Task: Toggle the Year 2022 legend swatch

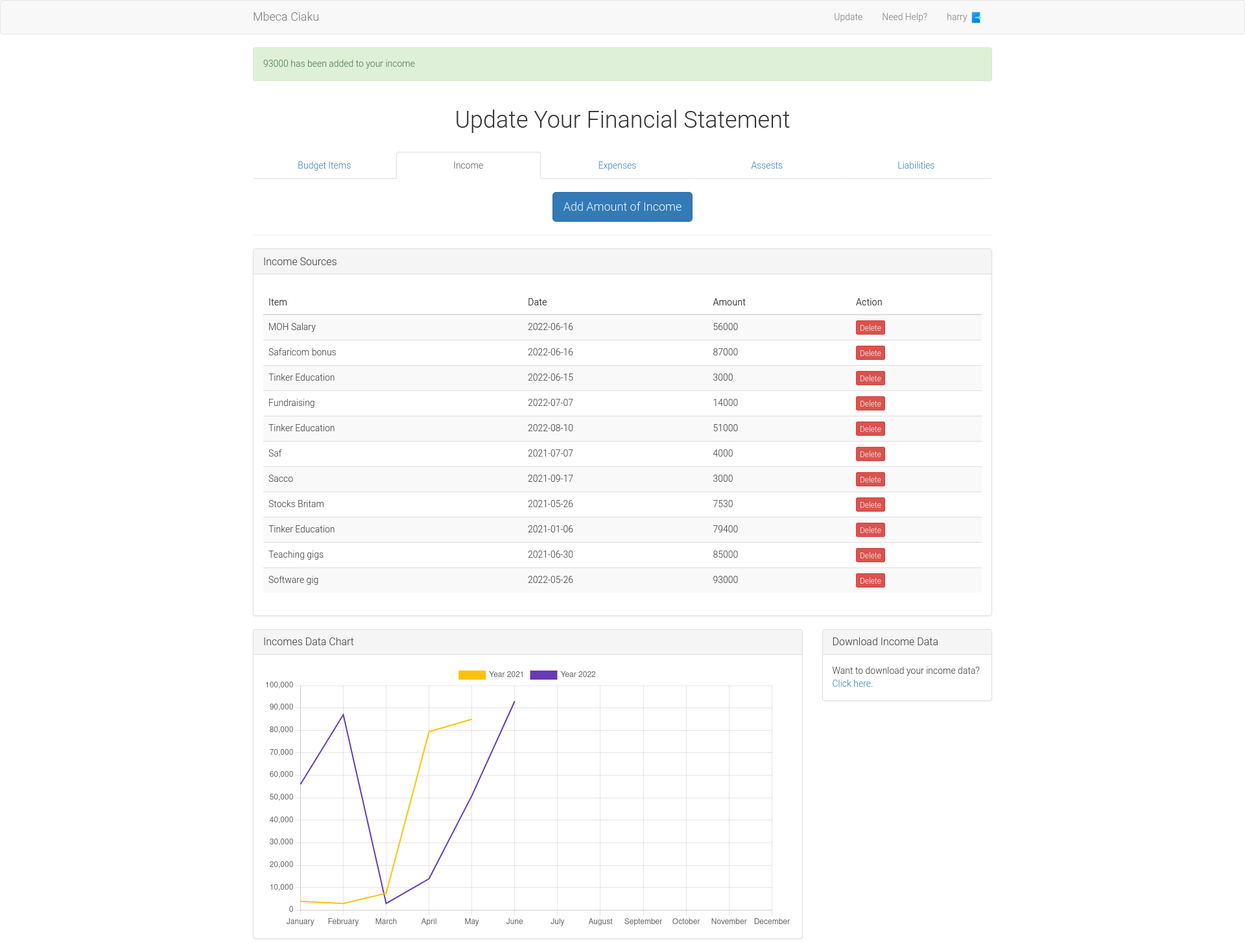Action: tap(543, 674)
